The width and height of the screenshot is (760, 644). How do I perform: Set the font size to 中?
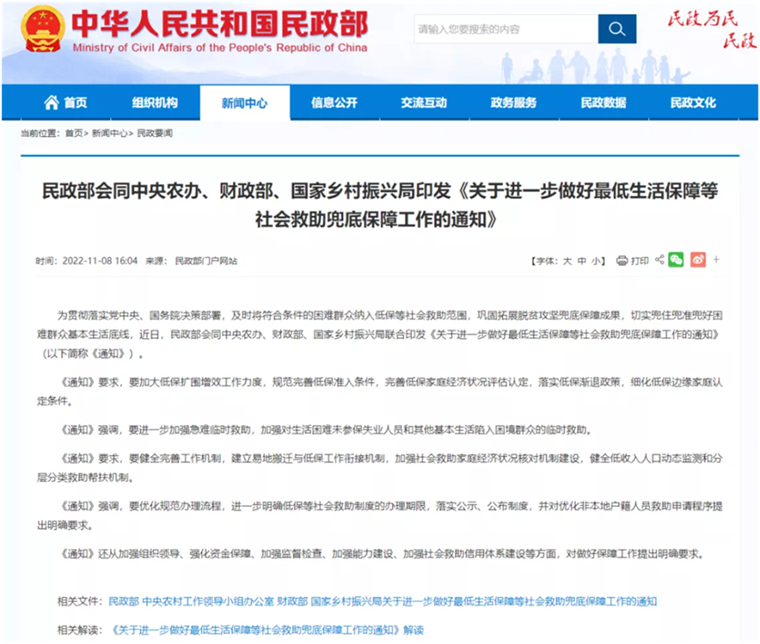click(582, 261)
